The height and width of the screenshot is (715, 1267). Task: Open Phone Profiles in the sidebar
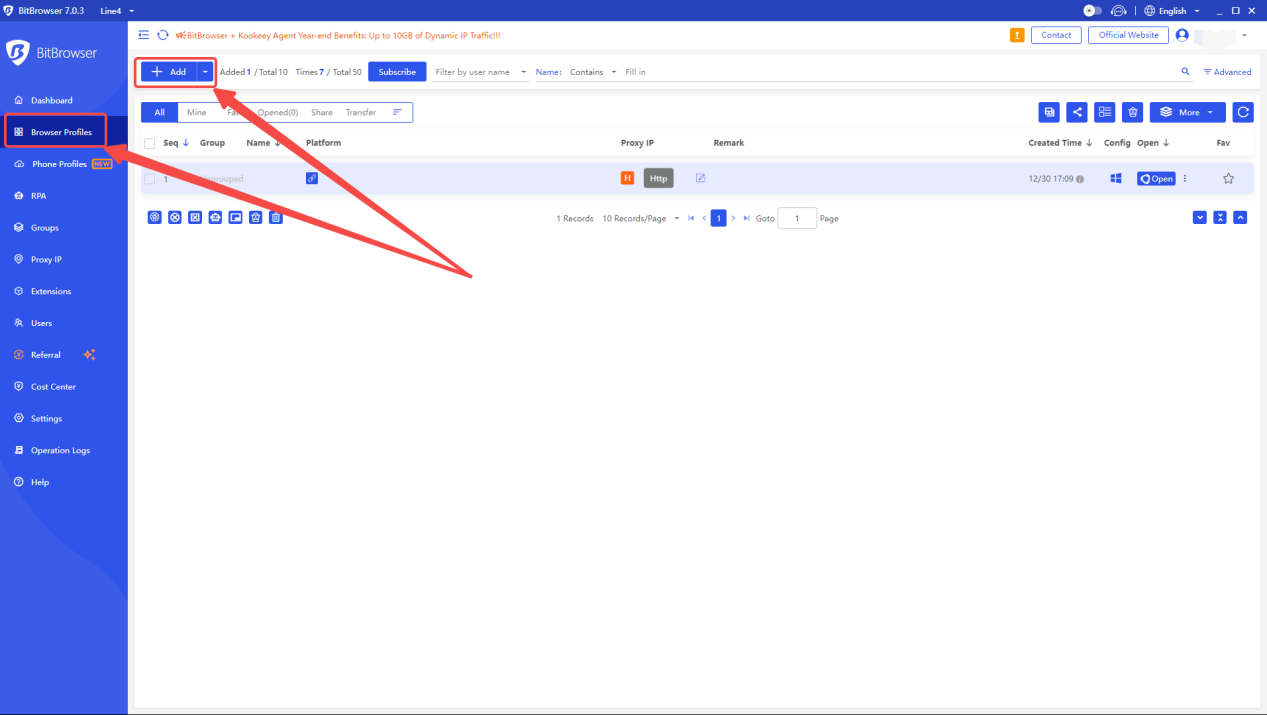coord(64,164)
